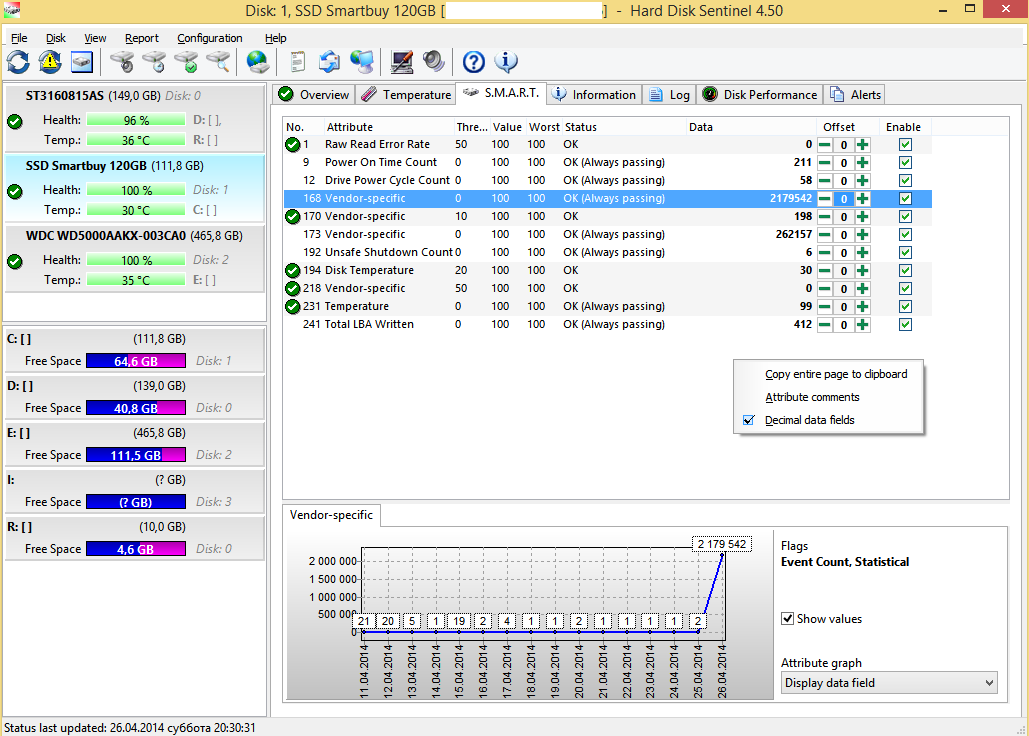Choose Copy entire page to clipboard
This screenshot has height=736, width=1029.
836,374
